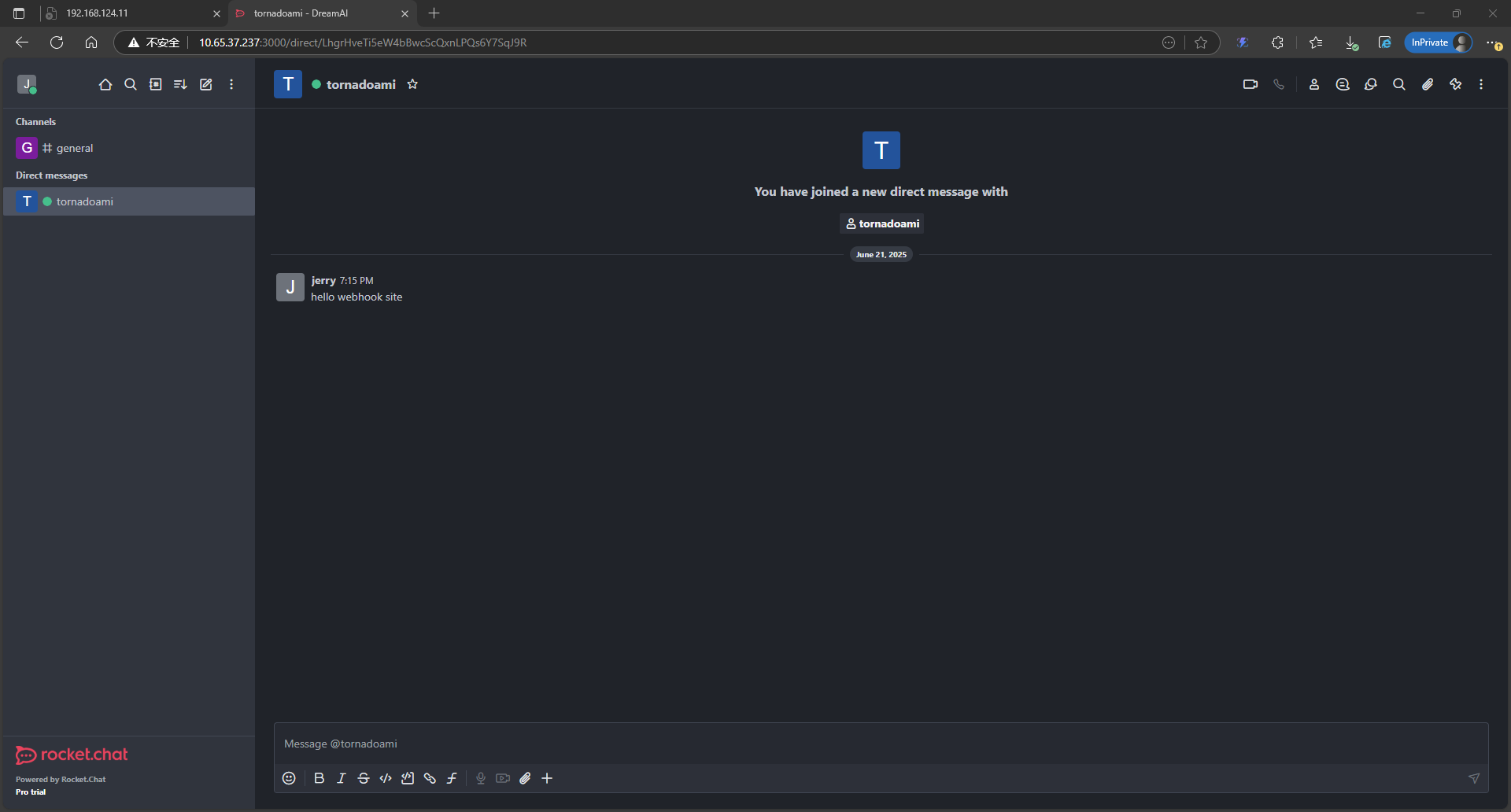
Task: Click the send message arrow
Action: click(1474, 778)
